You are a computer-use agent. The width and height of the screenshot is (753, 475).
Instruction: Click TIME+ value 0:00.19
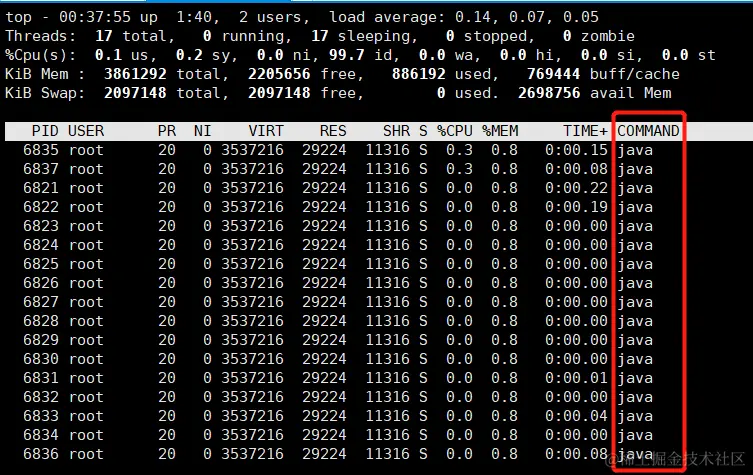pyautogui.click(x=576, y=207)
